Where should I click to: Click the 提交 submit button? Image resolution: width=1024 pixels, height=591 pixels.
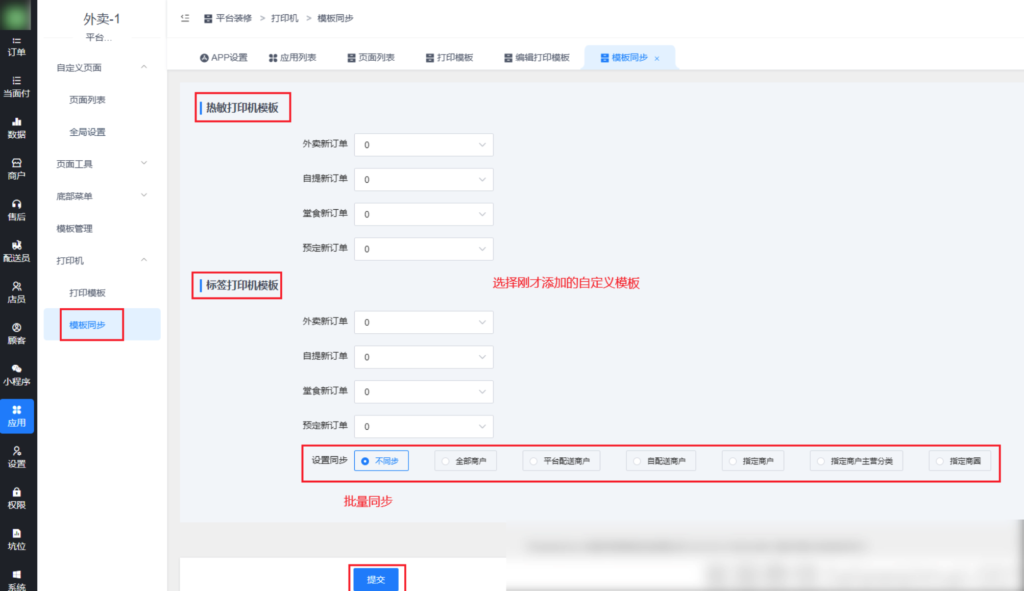coord(377,579)
